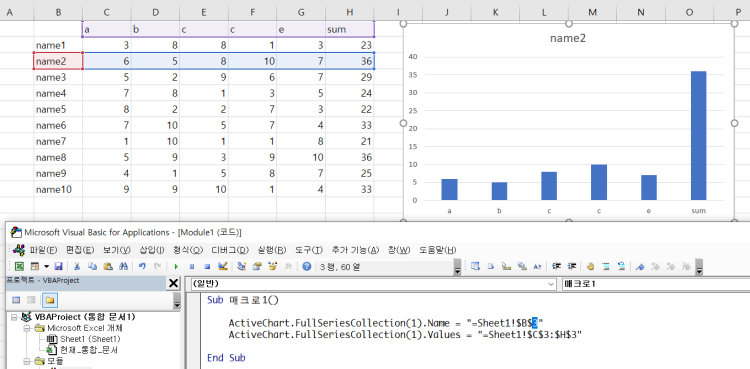Screen dimensions: 750x369
Task: Open the 매크로1 procedure dropdown
Action: click(656, 284)
